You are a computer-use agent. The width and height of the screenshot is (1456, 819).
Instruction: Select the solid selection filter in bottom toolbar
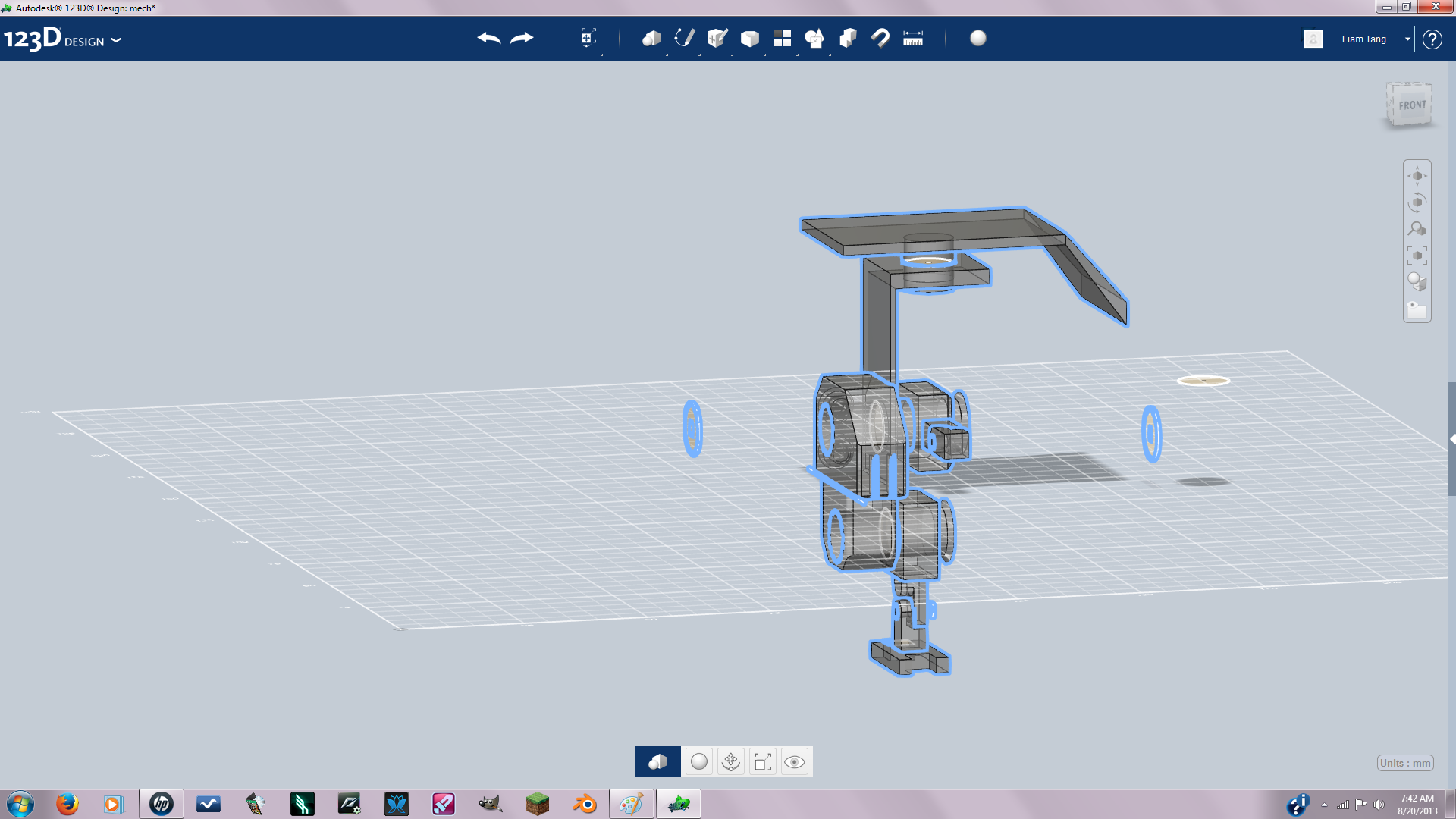(658, 761)
